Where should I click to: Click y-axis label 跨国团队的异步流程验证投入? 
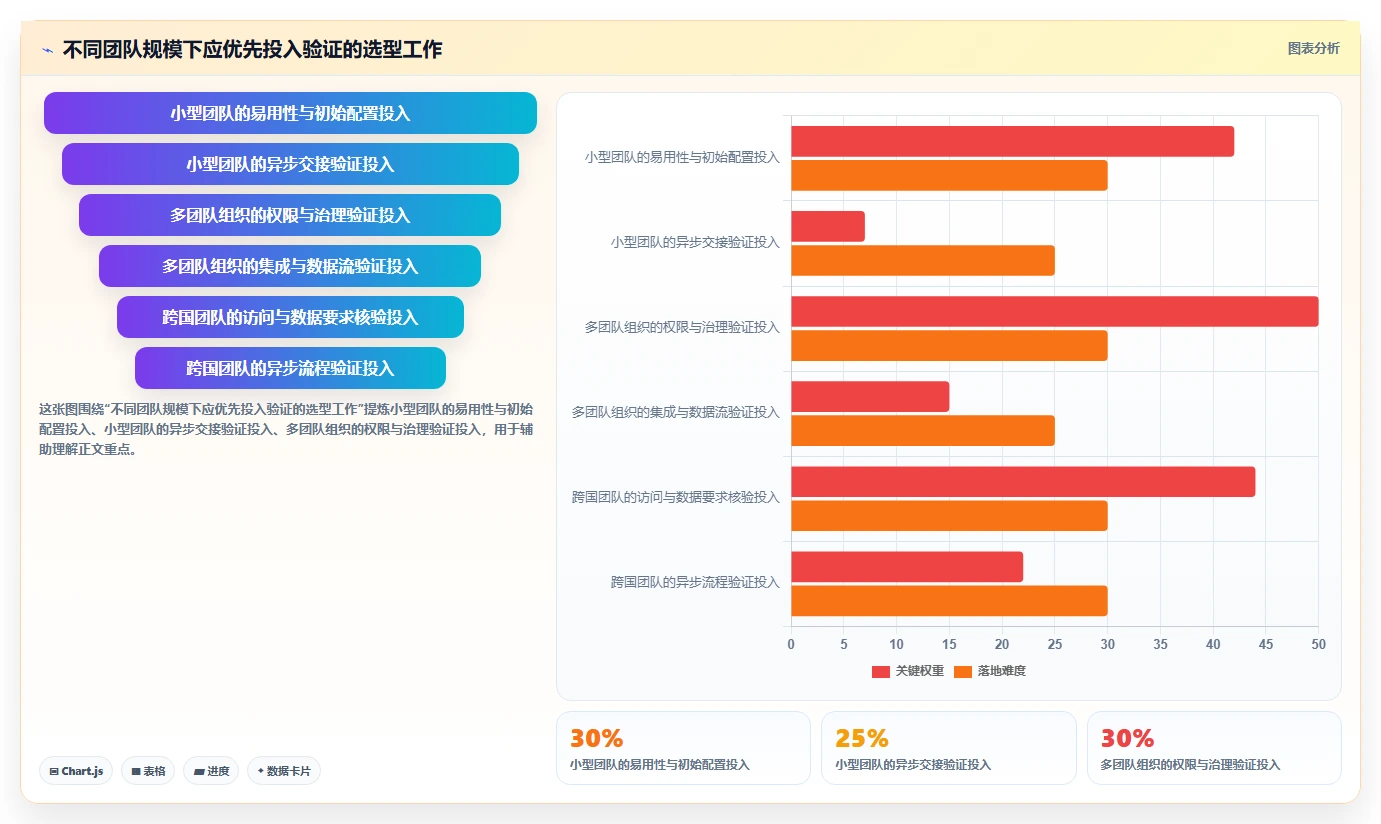(x=695, y=583)
